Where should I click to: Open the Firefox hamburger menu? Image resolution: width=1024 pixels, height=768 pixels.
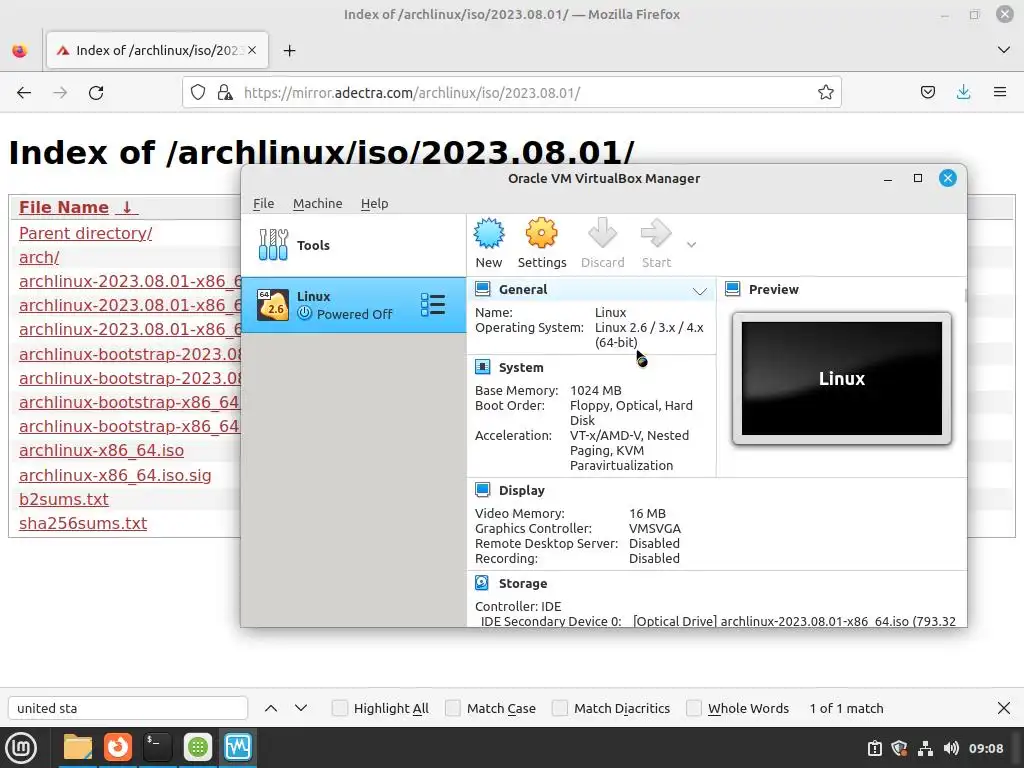point(1000,93)
